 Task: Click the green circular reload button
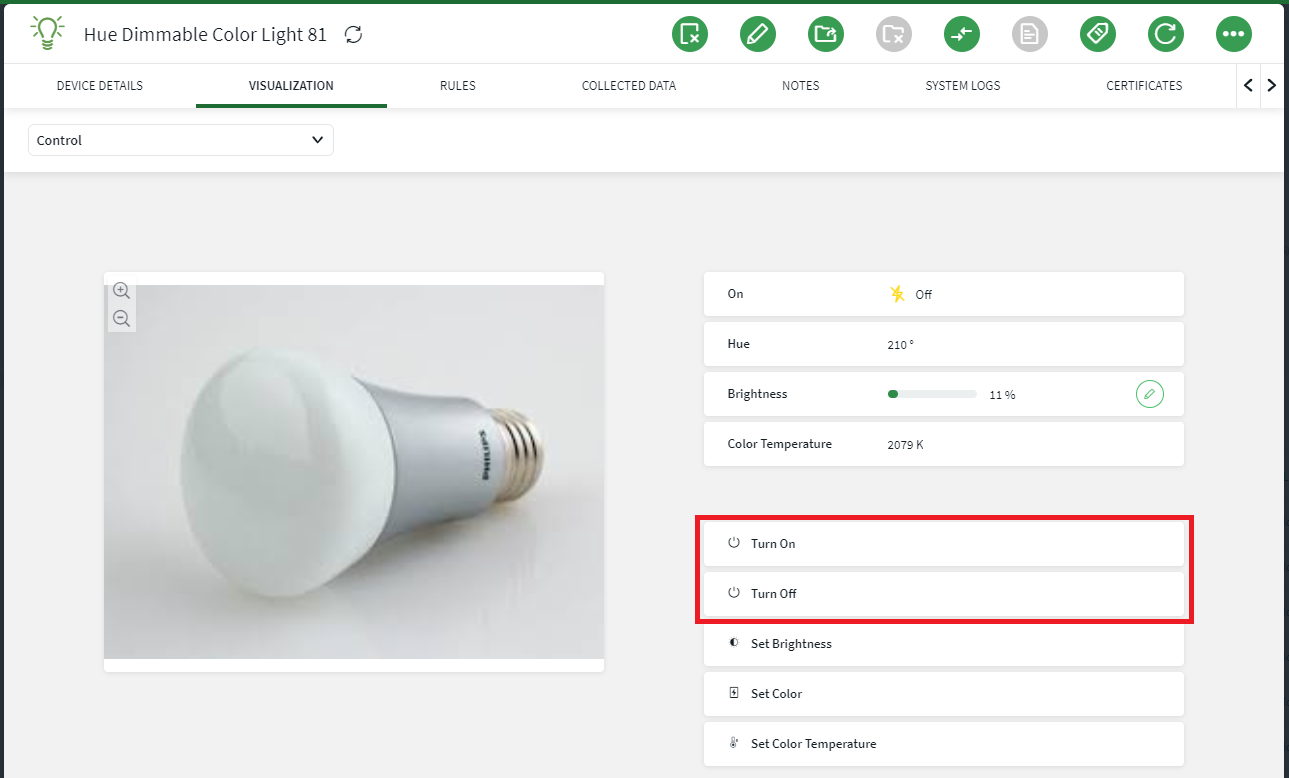[x=1166, y=34]
